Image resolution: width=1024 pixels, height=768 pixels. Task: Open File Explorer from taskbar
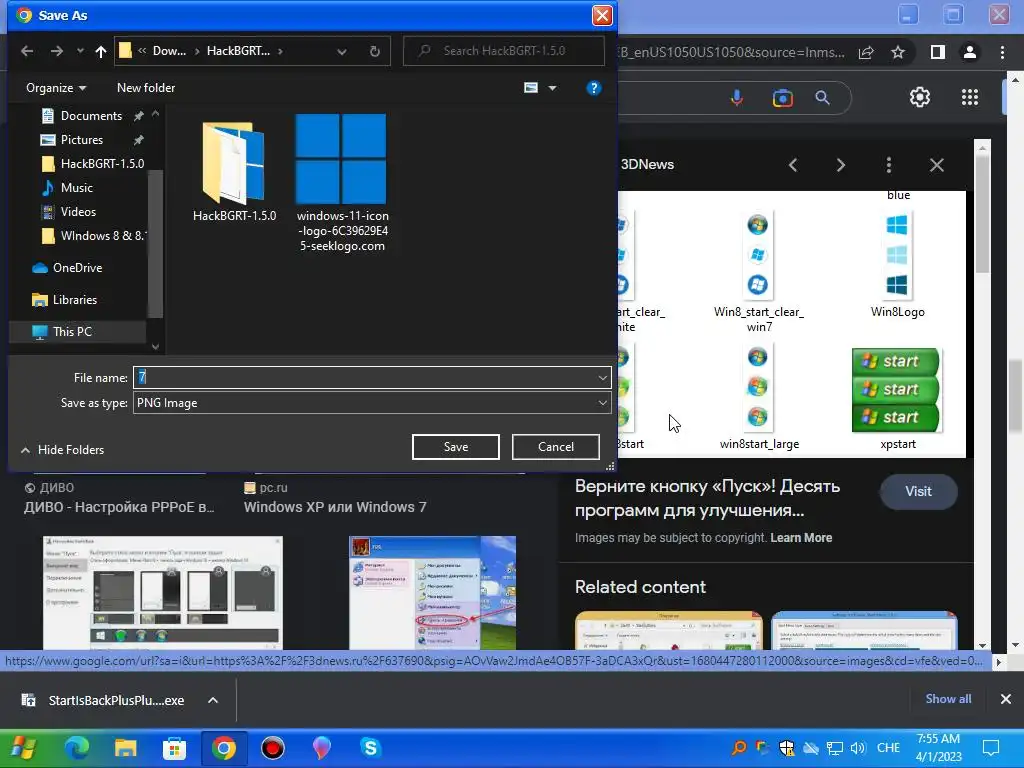[125, 748]
